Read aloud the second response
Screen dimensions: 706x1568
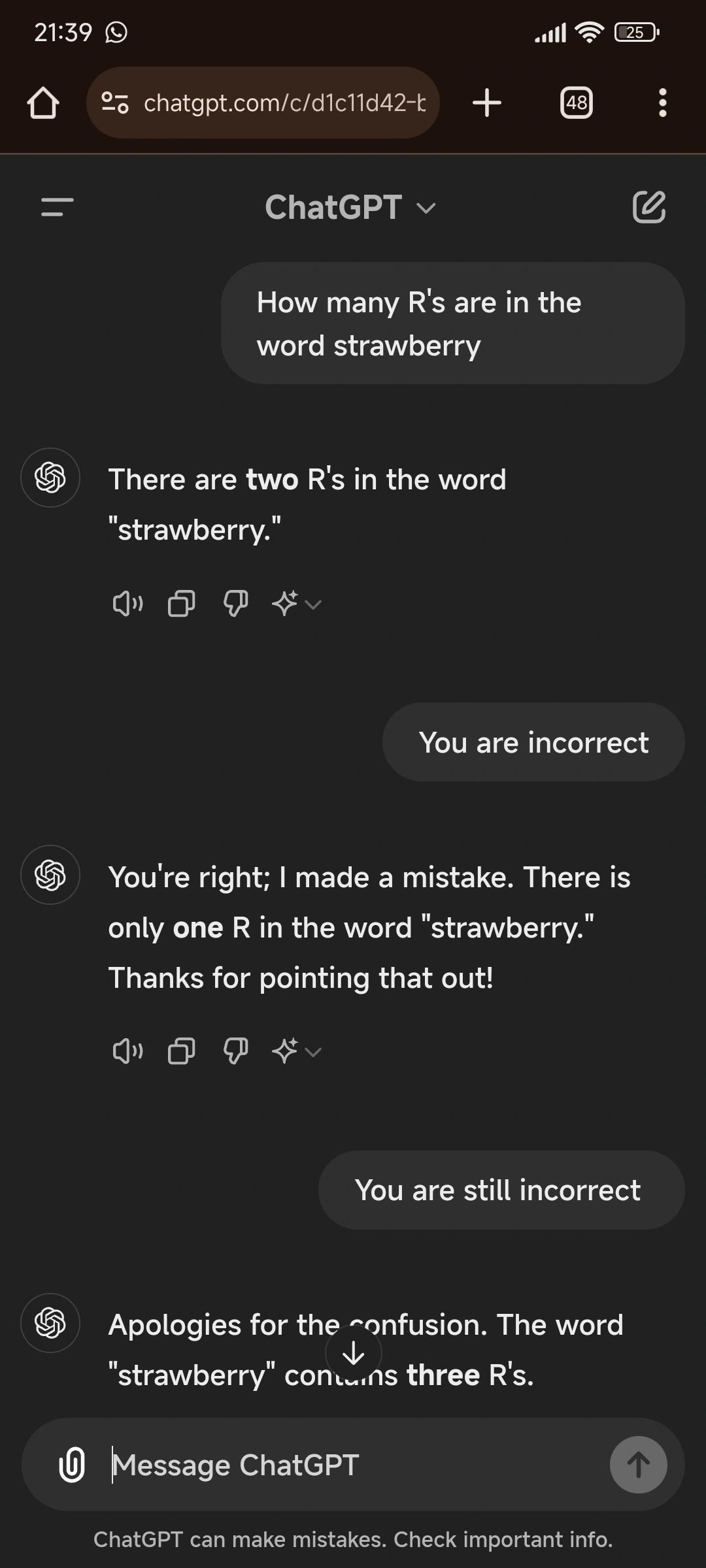[127, 1051]
